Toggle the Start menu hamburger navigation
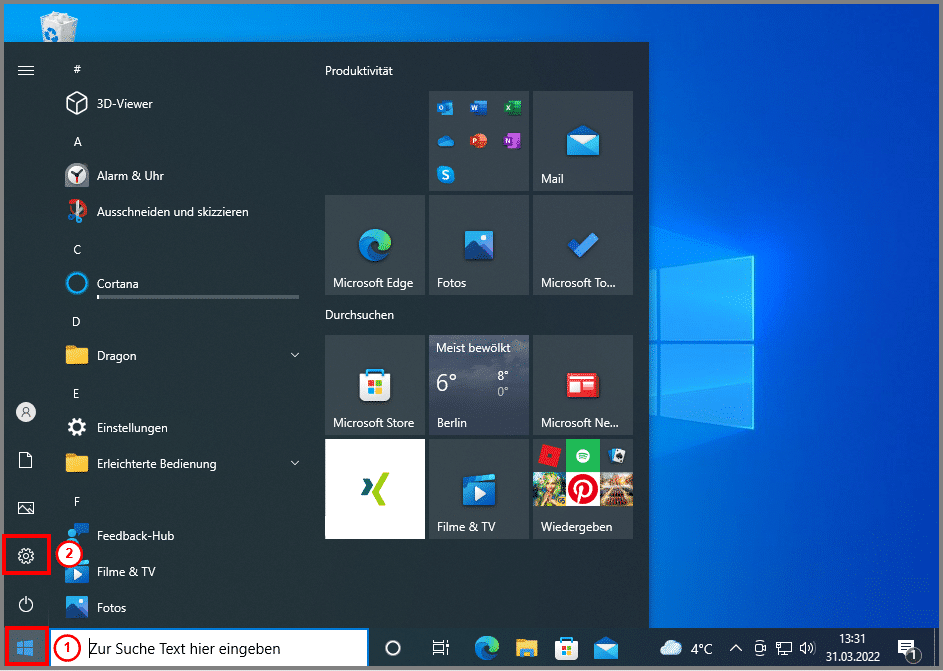 [26, 70]
